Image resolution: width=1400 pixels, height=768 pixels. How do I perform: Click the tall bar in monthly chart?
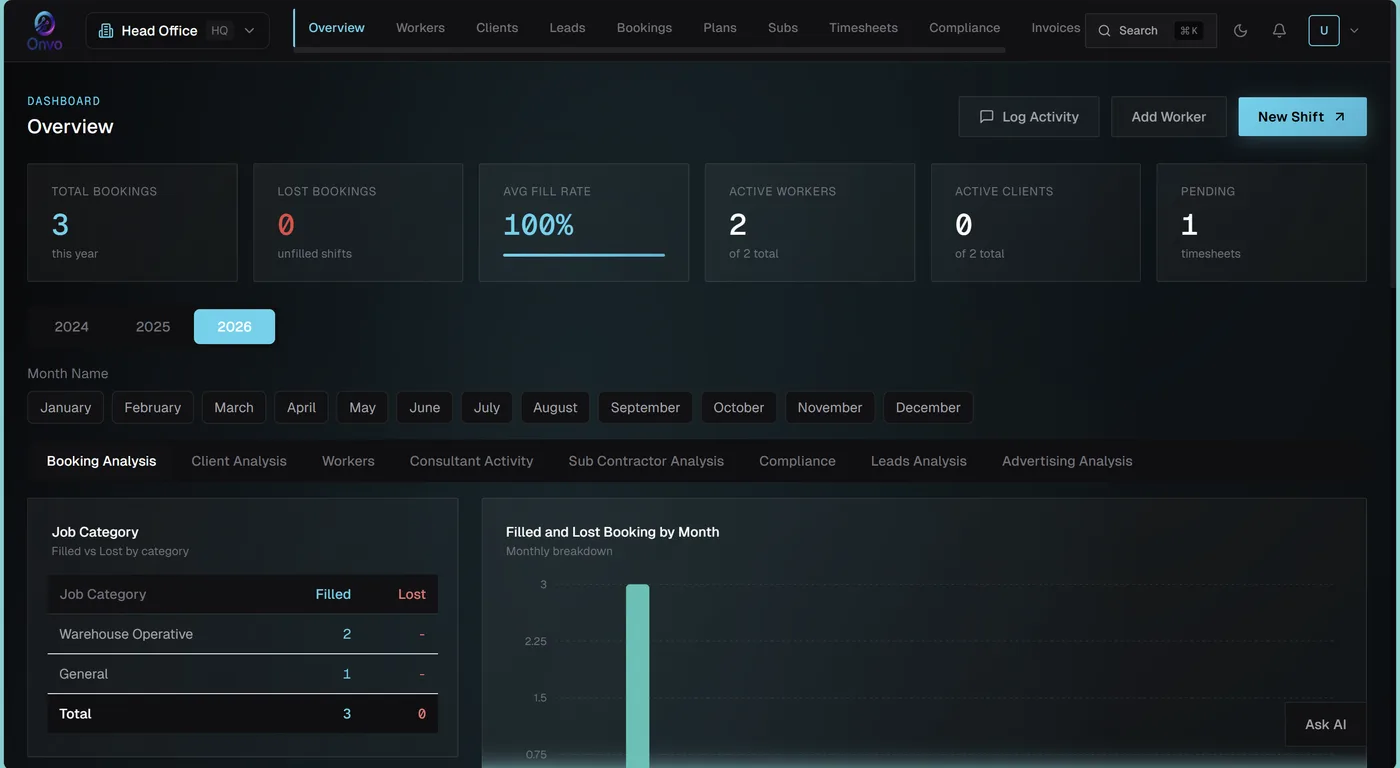point(638,676)
